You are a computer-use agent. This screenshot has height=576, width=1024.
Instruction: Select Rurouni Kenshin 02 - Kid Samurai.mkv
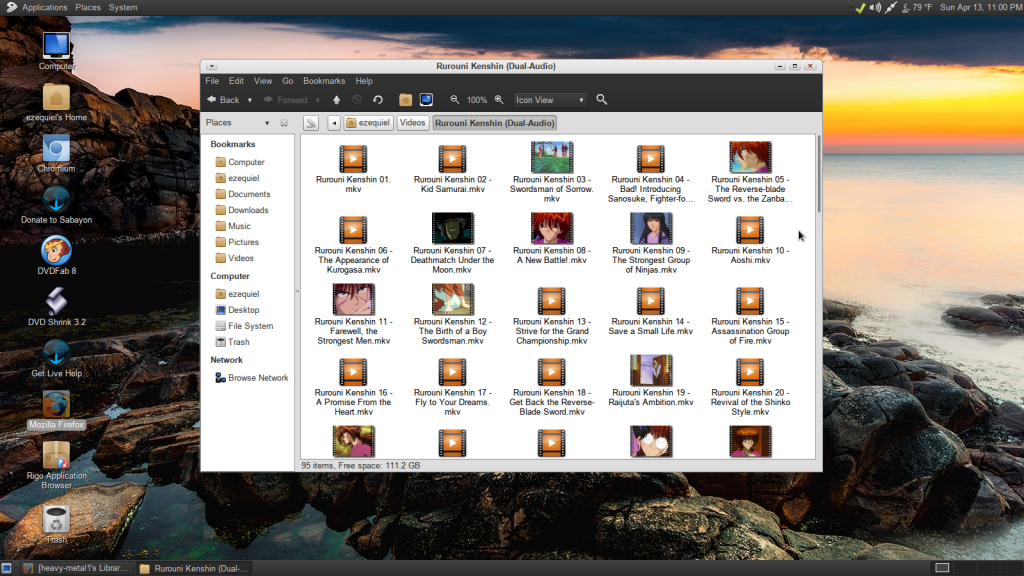453,168
